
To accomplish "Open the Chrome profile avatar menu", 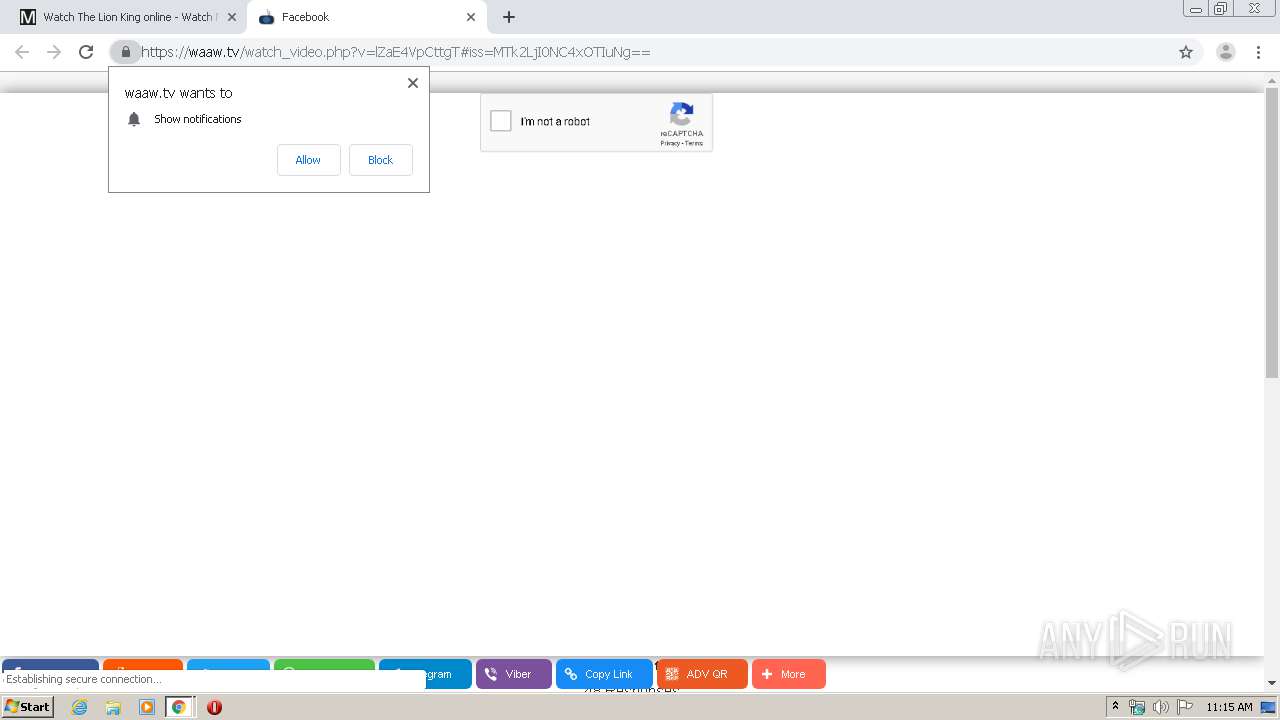I will click(x=1225, y=52).
